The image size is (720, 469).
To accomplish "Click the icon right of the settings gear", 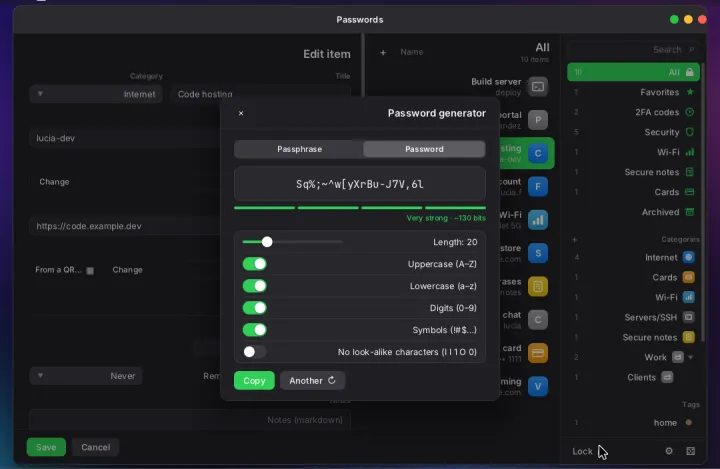I will [x=691, y=451].
